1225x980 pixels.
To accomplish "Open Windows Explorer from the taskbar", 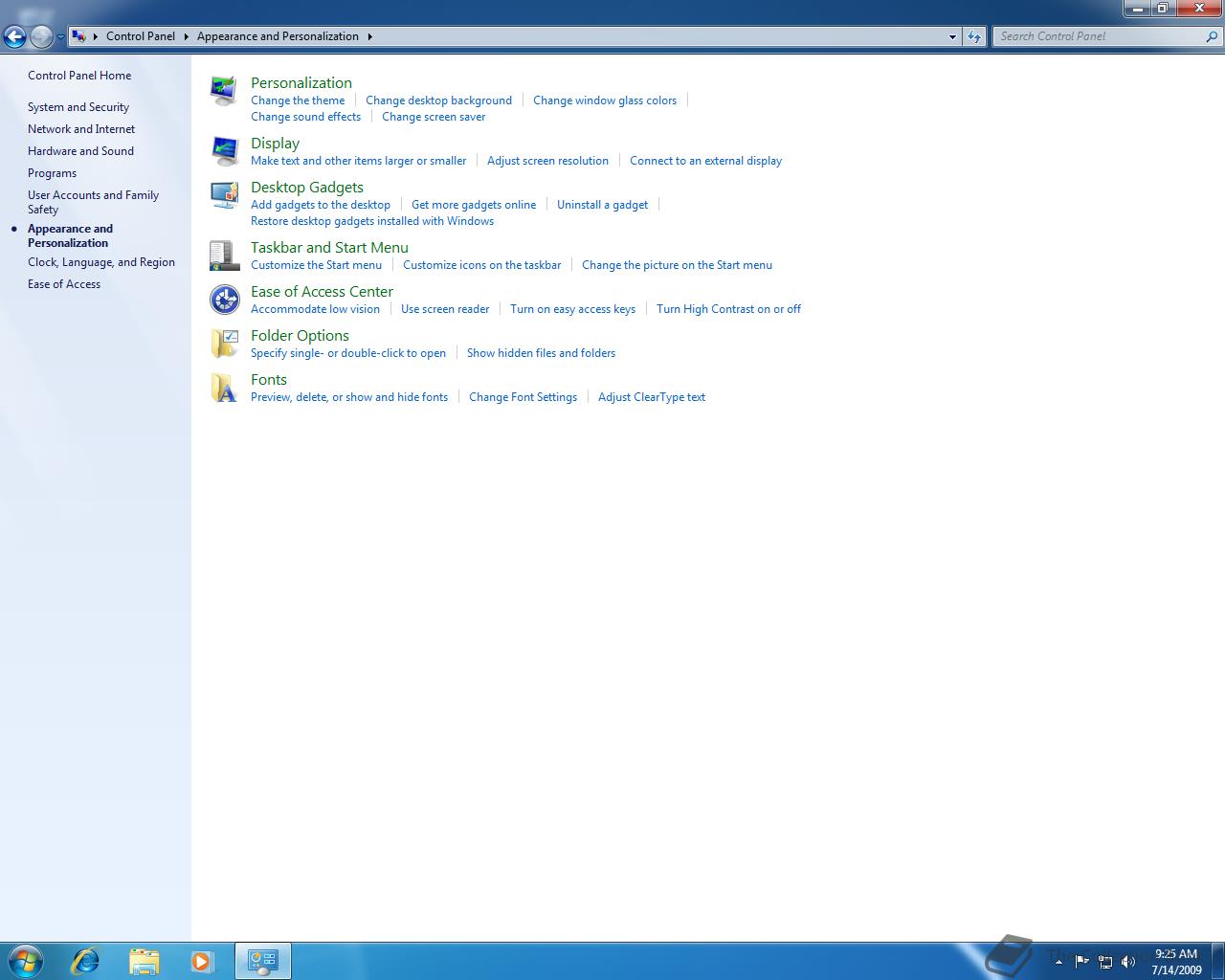I will point(144,961).
